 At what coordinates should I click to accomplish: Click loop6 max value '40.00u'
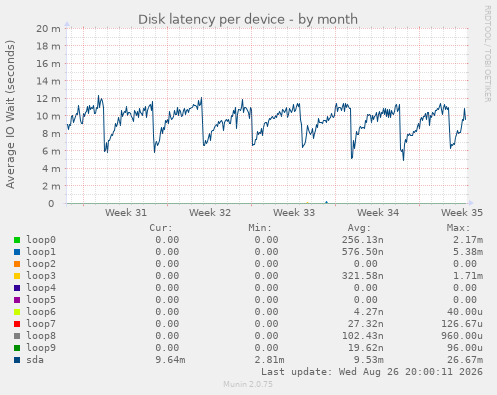[465, 312]
